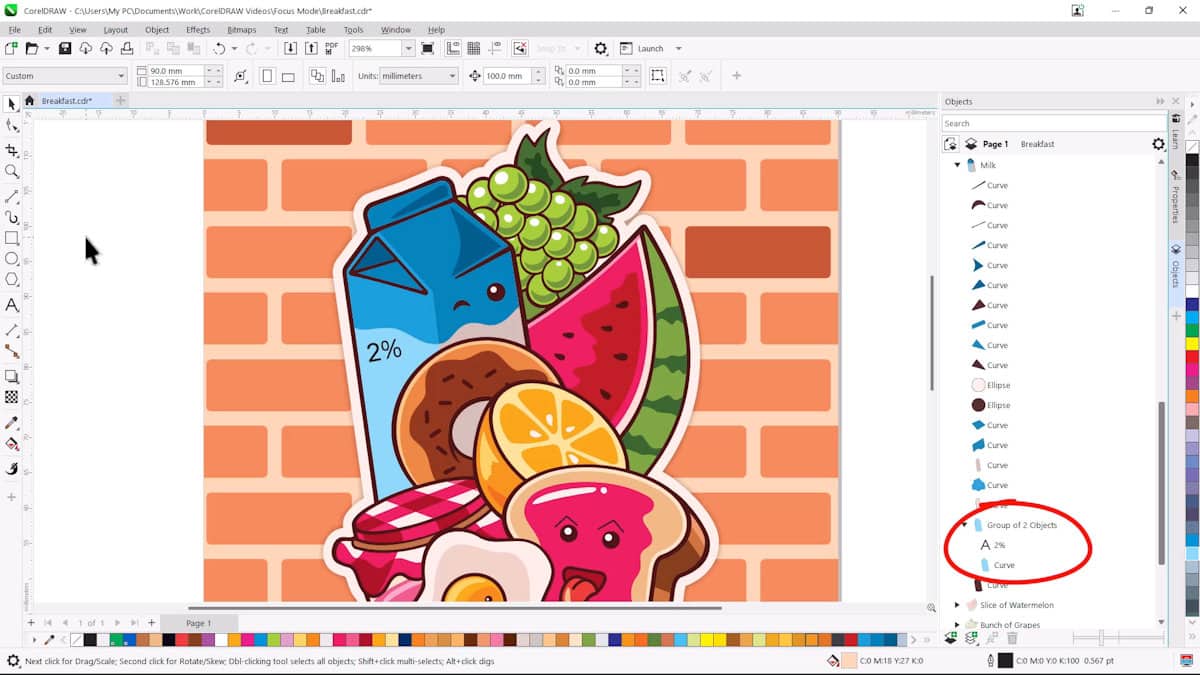
Task: Open the Units dropdown set to millimeters
Action: tap(420, 75)
